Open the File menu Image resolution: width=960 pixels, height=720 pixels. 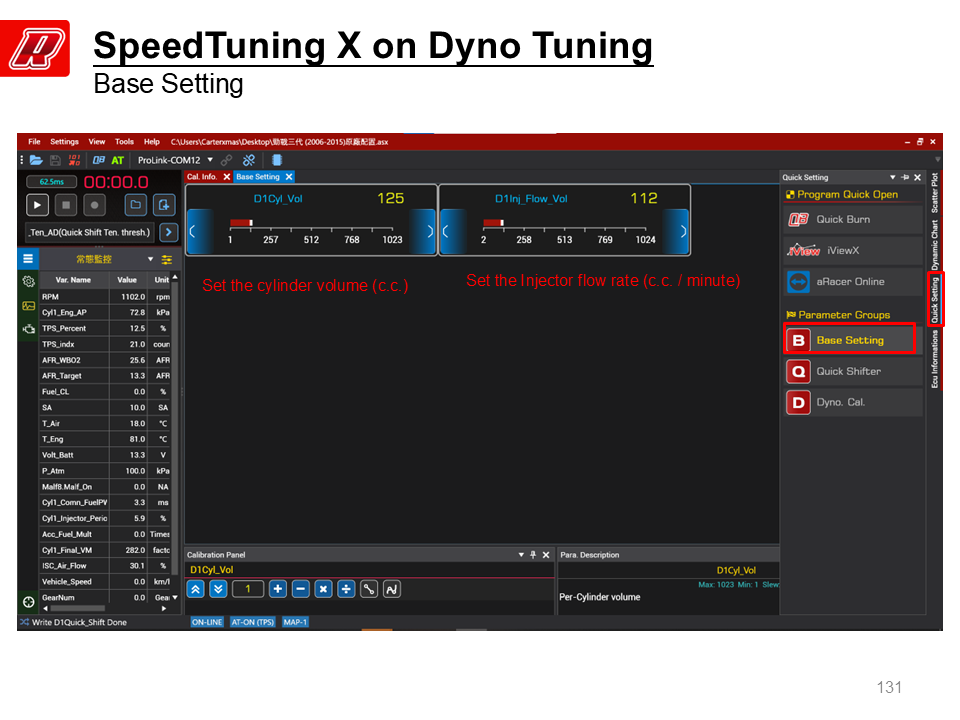[x=34, y=141]
